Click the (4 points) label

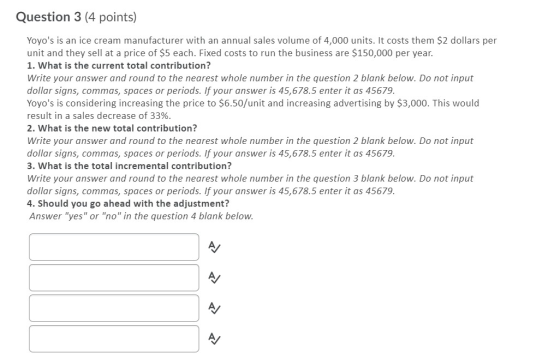111,17
